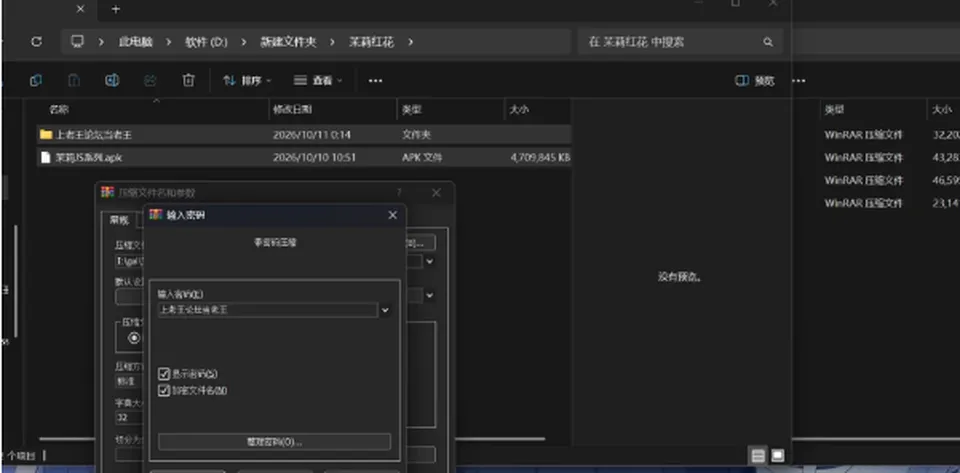Click 茉莉红花 in the breadcrumb
Screen dimensions: 960x473
pyautogui.click(x=372, y=42)
